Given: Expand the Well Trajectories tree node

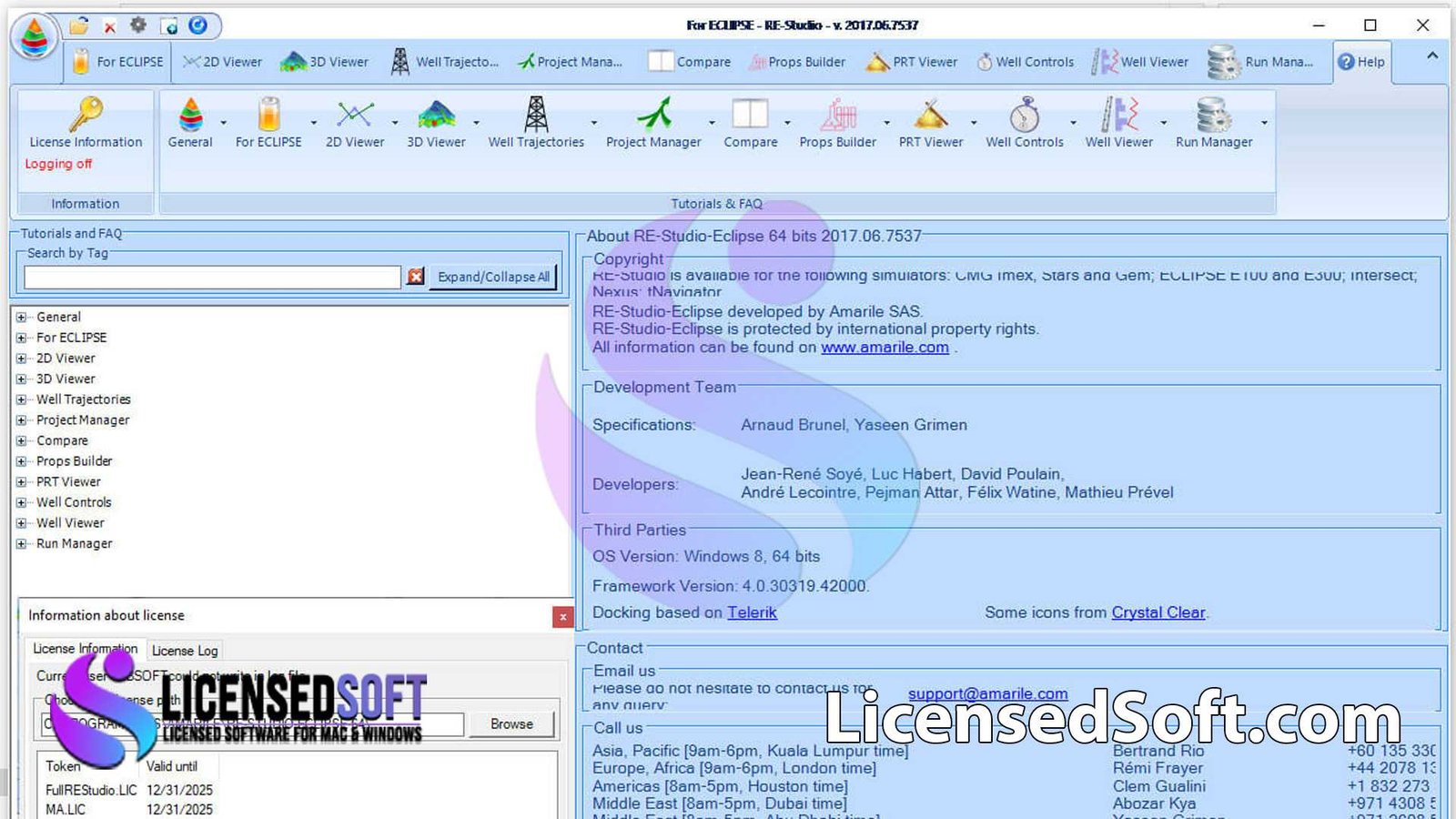Looking at the screenshot, I should click(x=21, y=399).
